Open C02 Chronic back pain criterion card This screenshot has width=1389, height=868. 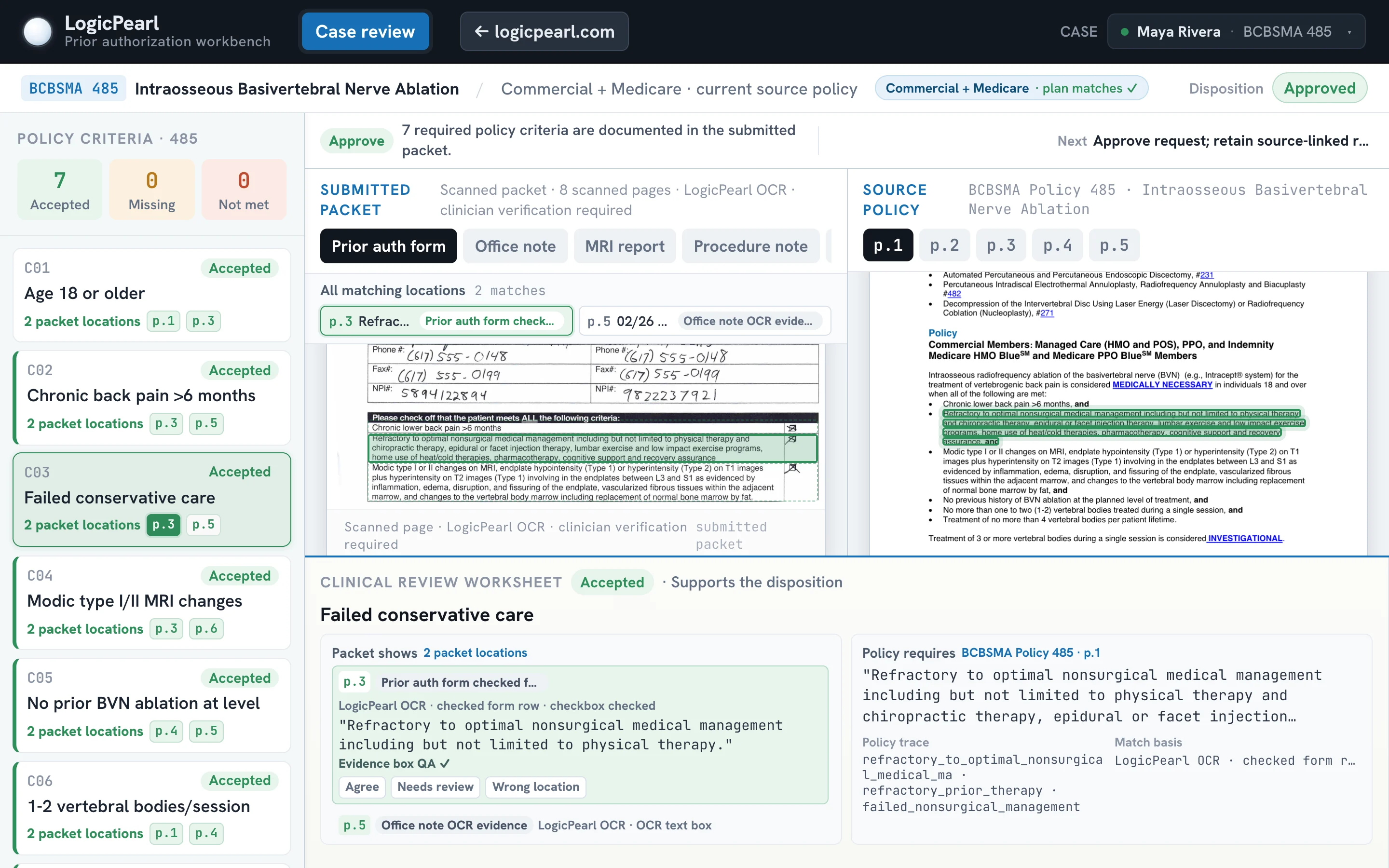[151, 397]
